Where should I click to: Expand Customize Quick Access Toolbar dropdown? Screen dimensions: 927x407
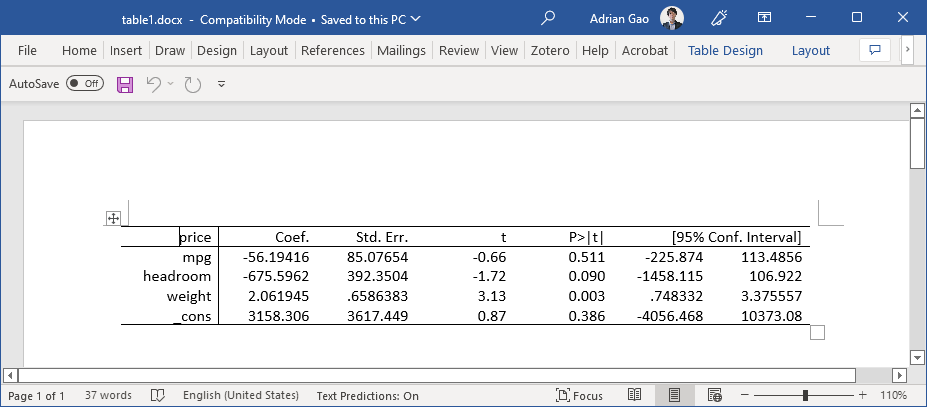coord(221,85)
